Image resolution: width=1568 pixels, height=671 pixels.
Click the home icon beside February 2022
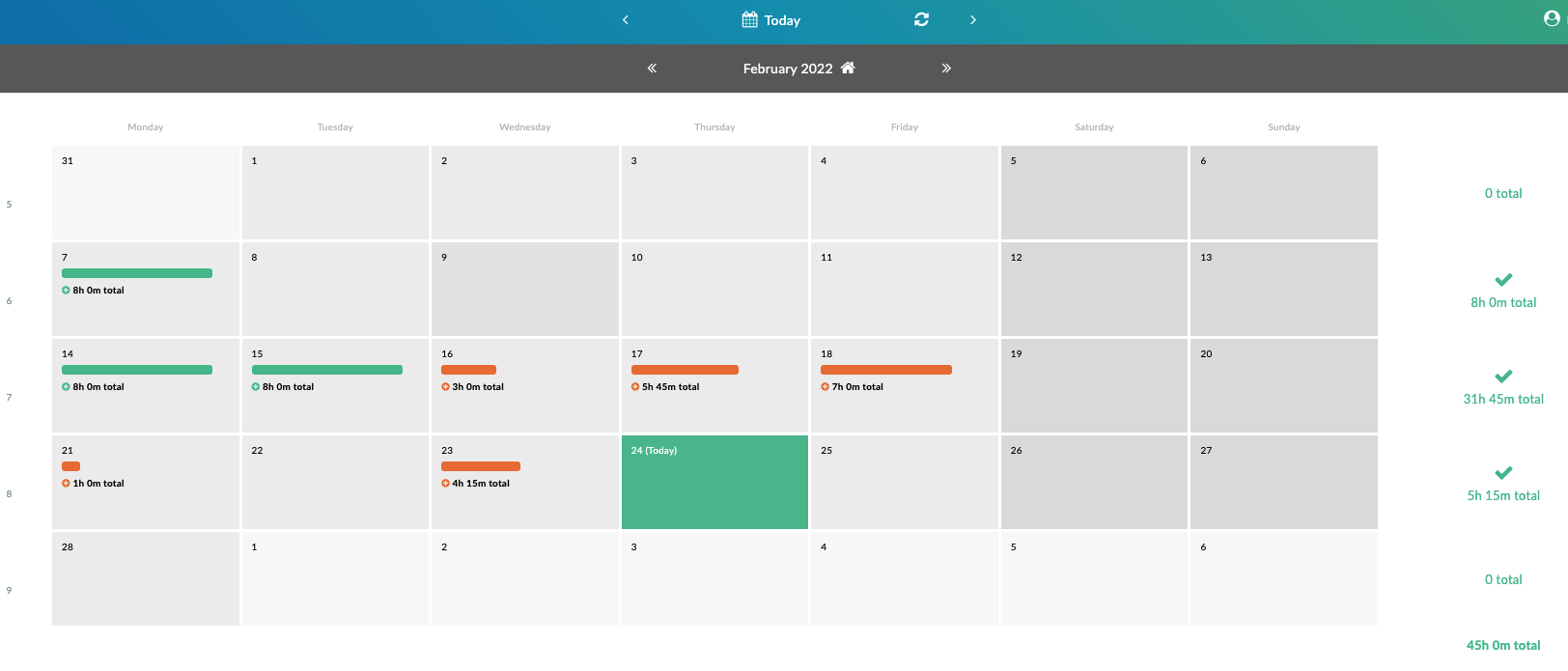point(848,68)
